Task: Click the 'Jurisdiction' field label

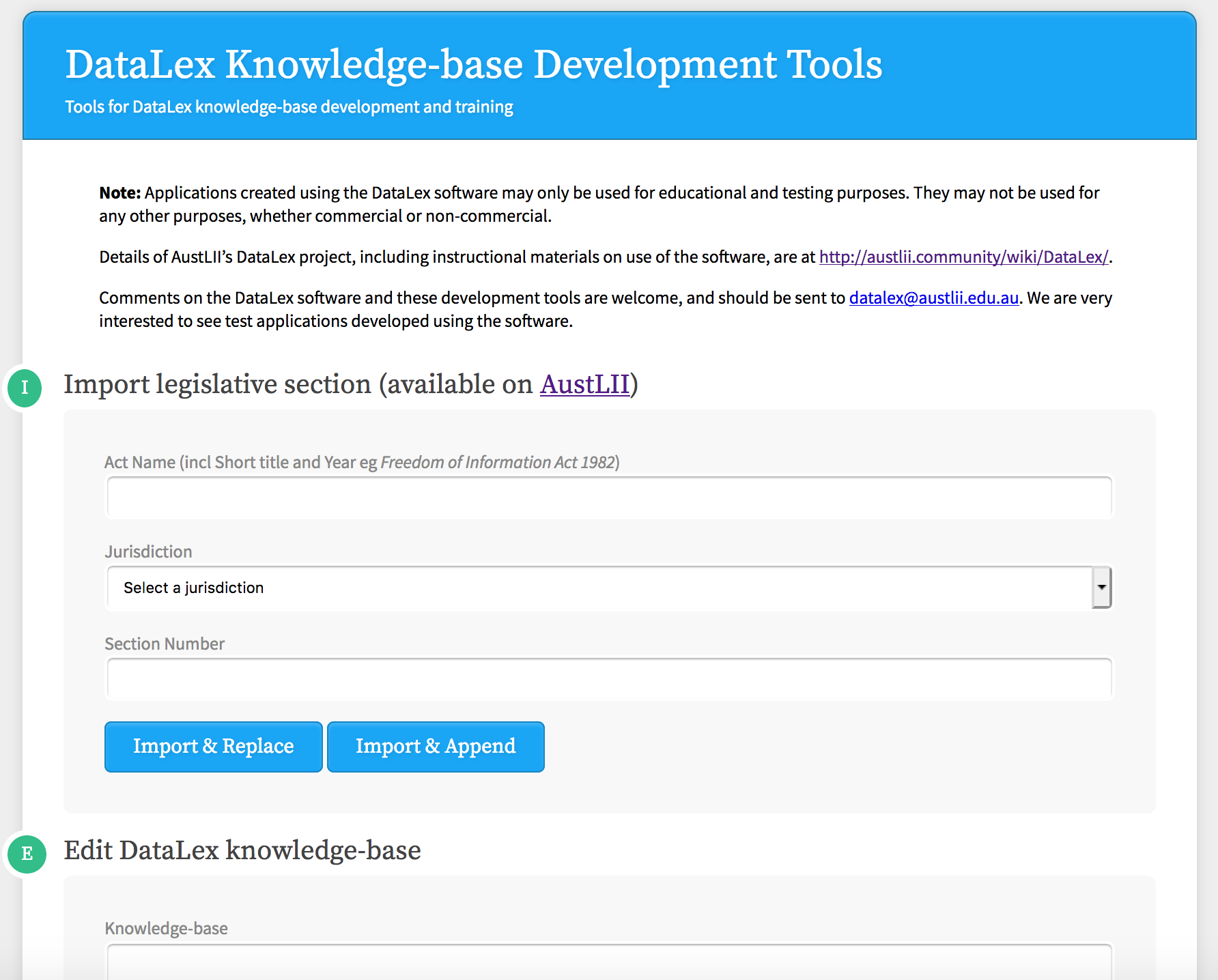Action: [148, 551]
